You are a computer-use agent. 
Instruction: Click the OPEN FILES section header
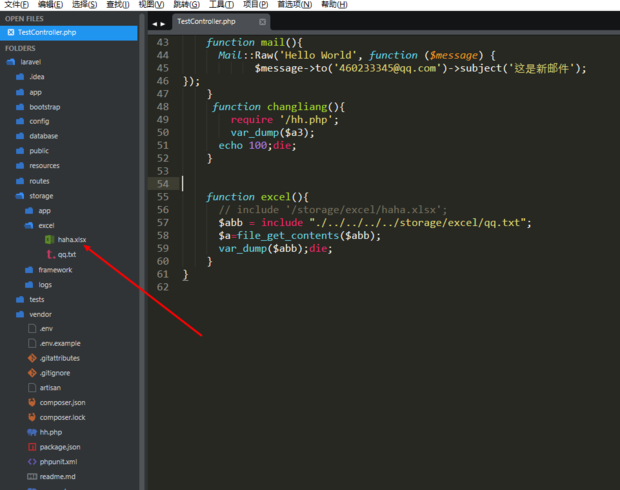click(24, 19)
